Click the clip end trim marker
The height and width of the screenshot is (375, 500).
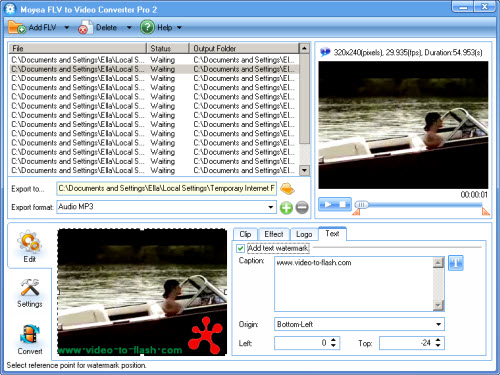(x=486, y=211)
